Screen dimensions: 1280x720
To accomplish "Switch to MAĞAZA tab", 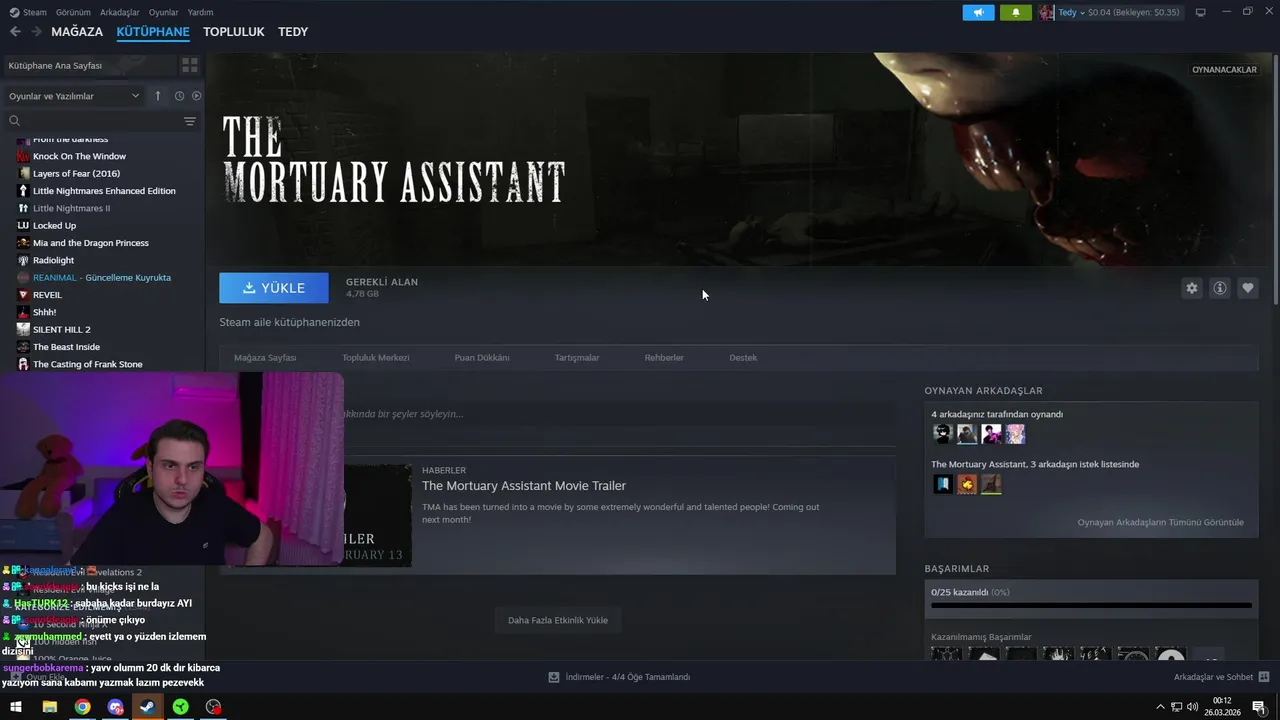I will coord(77,32).
